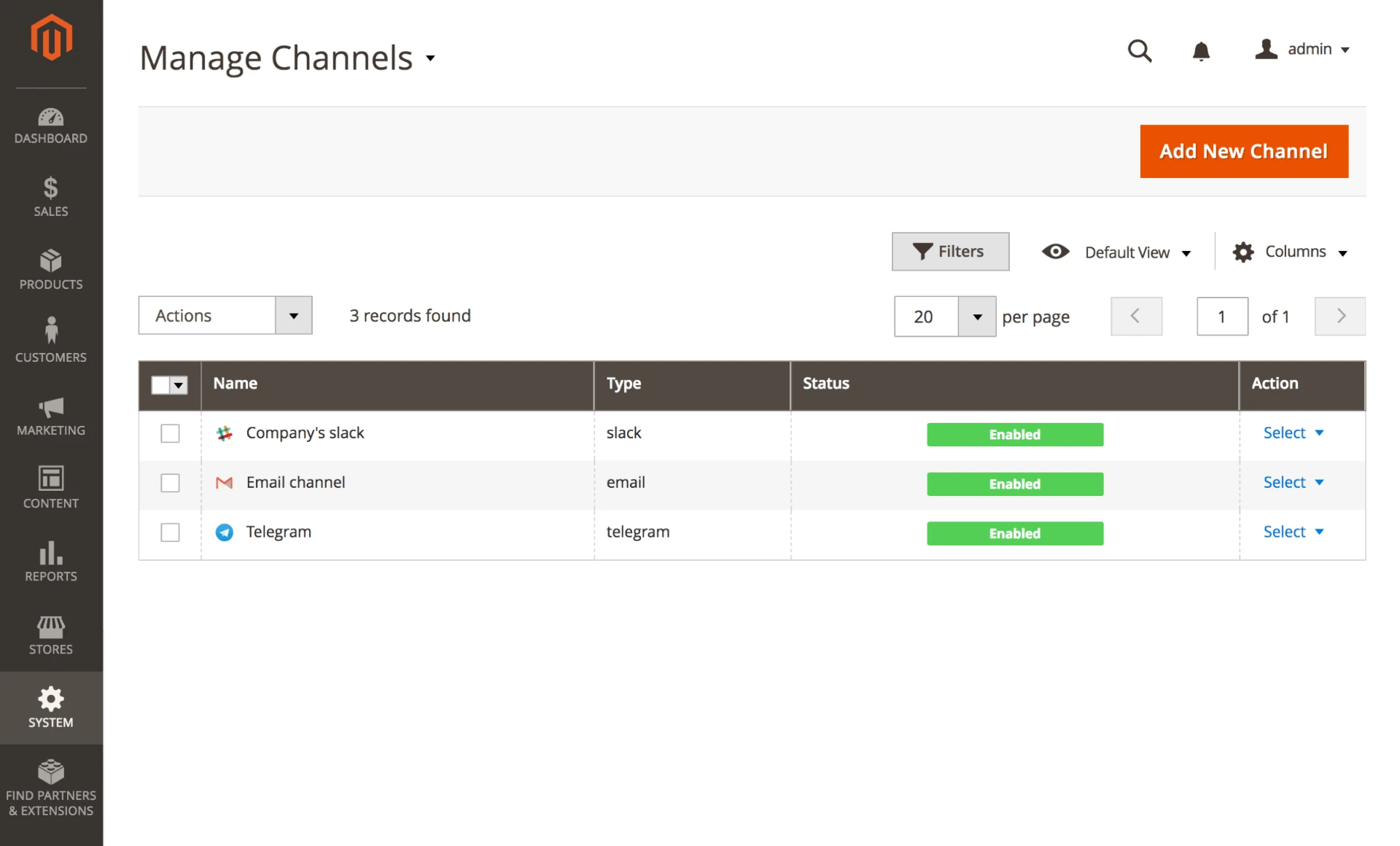The height and width of the screenshot is (846, 1400).
Task: Check the Company's slack row checkbox
Action: coord(170,433)
